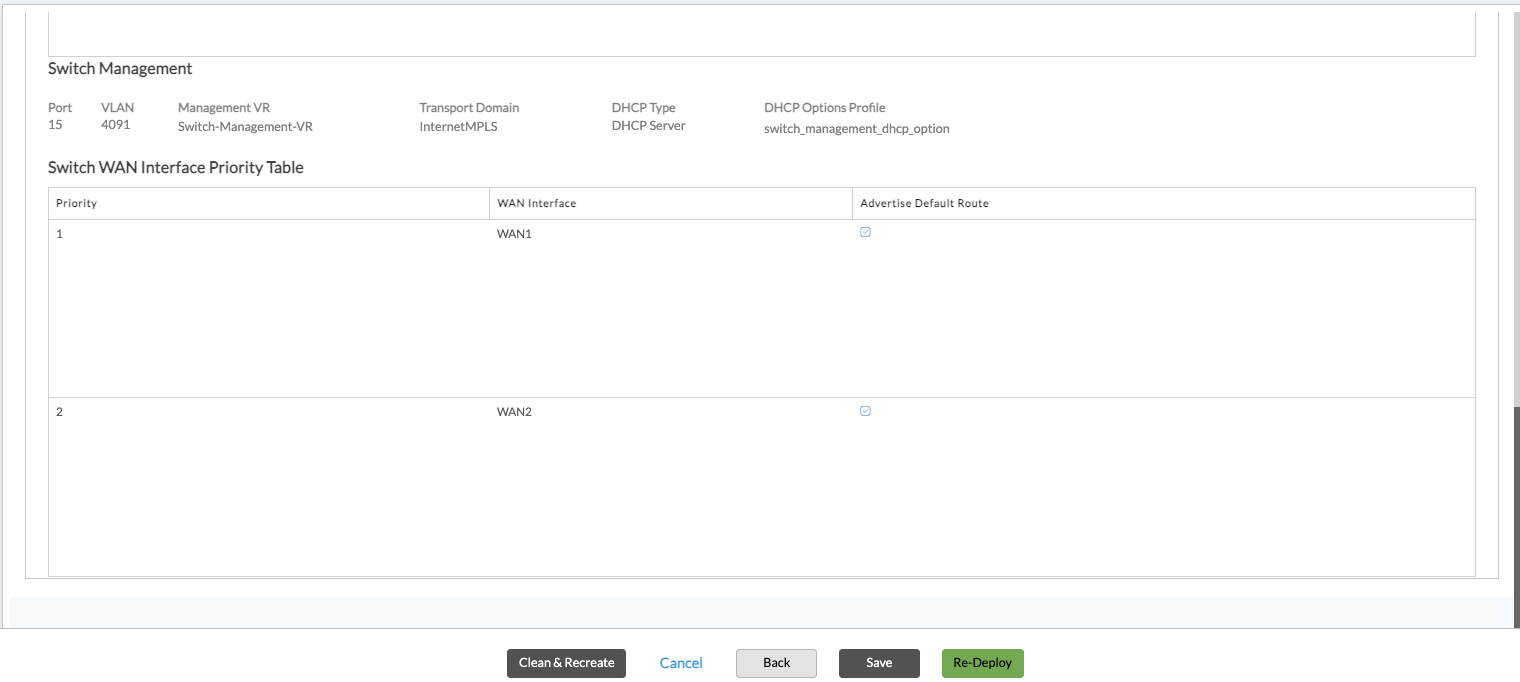Click the Switch-Management-VR value
This screenshot has height=682, width=1520.
245,126
